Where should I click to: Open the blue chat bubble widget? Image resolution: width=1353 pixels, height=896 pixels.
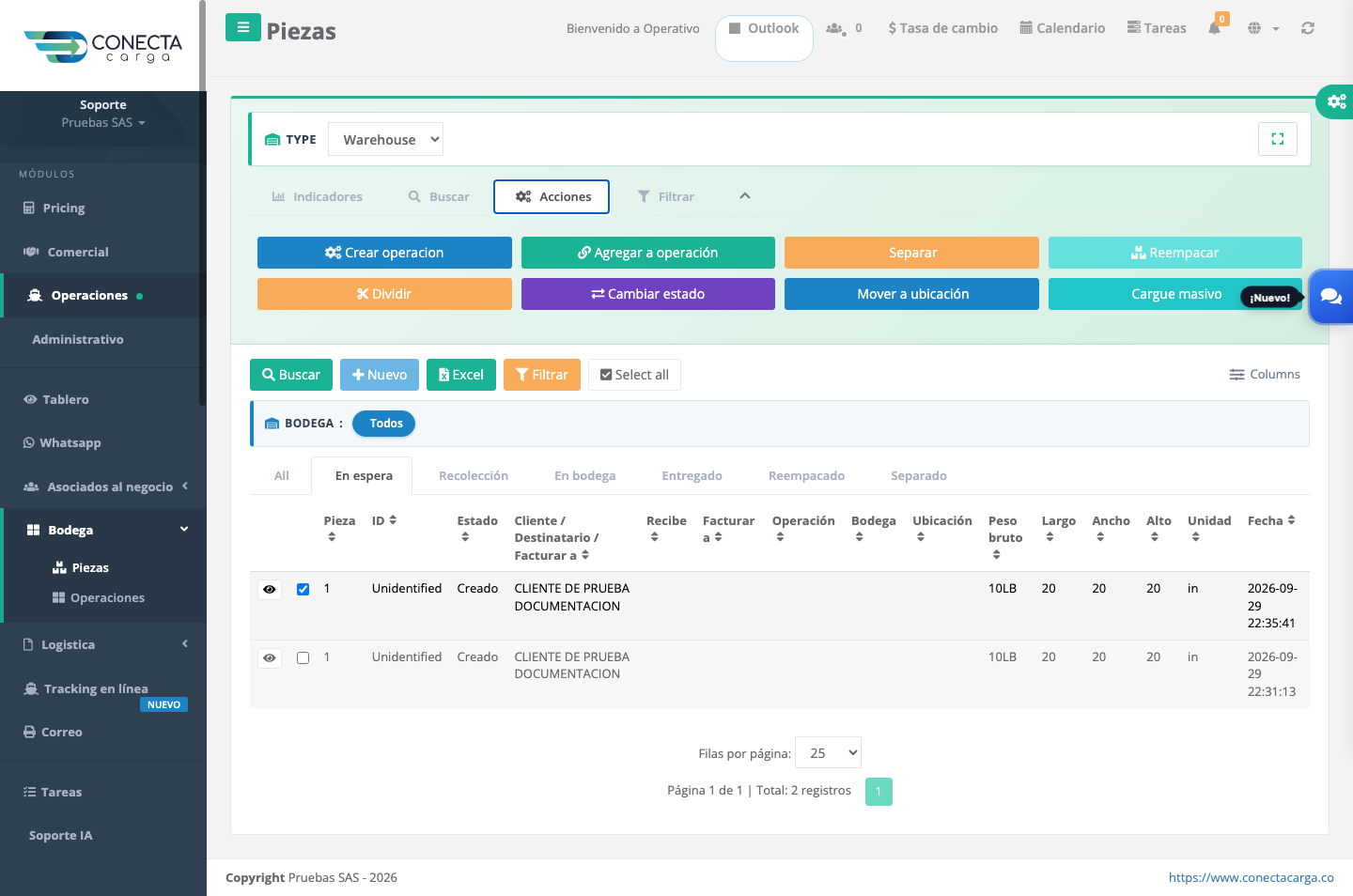point(1330,297)
